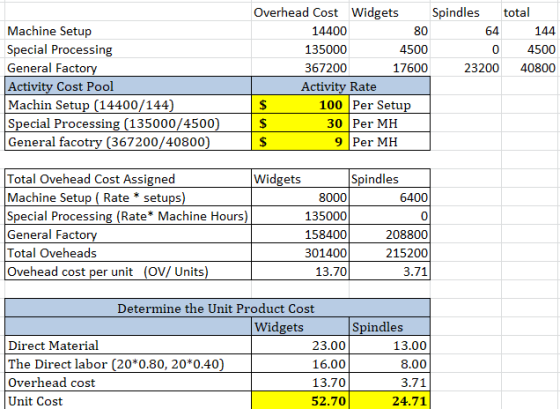Screen dimensions: 560x409
Task: Select the "Activity Cost Pool" header cell
Action: click(x=128, y=86)
